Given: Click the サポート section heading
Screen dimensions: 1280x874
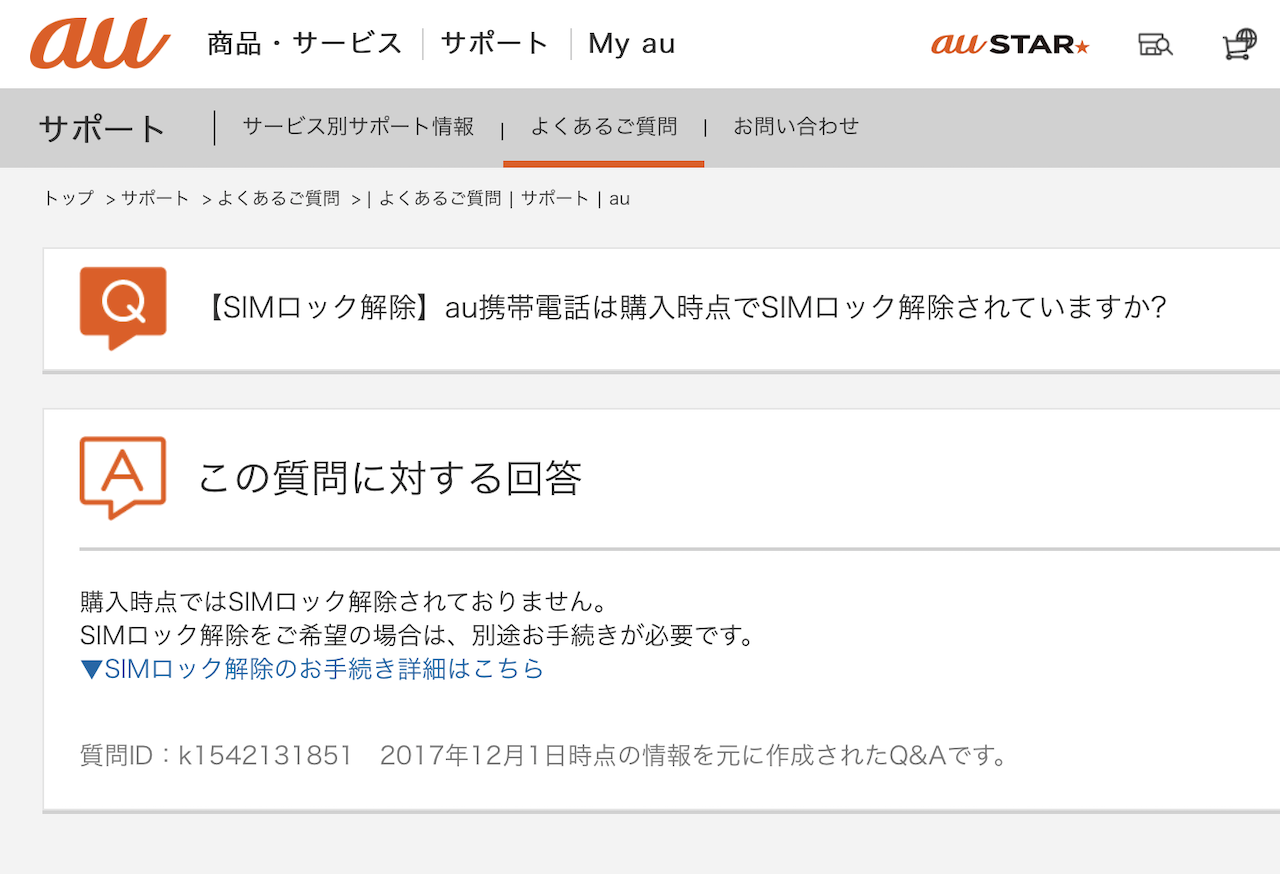Looking at the screenshot, I should coord(102,129).
